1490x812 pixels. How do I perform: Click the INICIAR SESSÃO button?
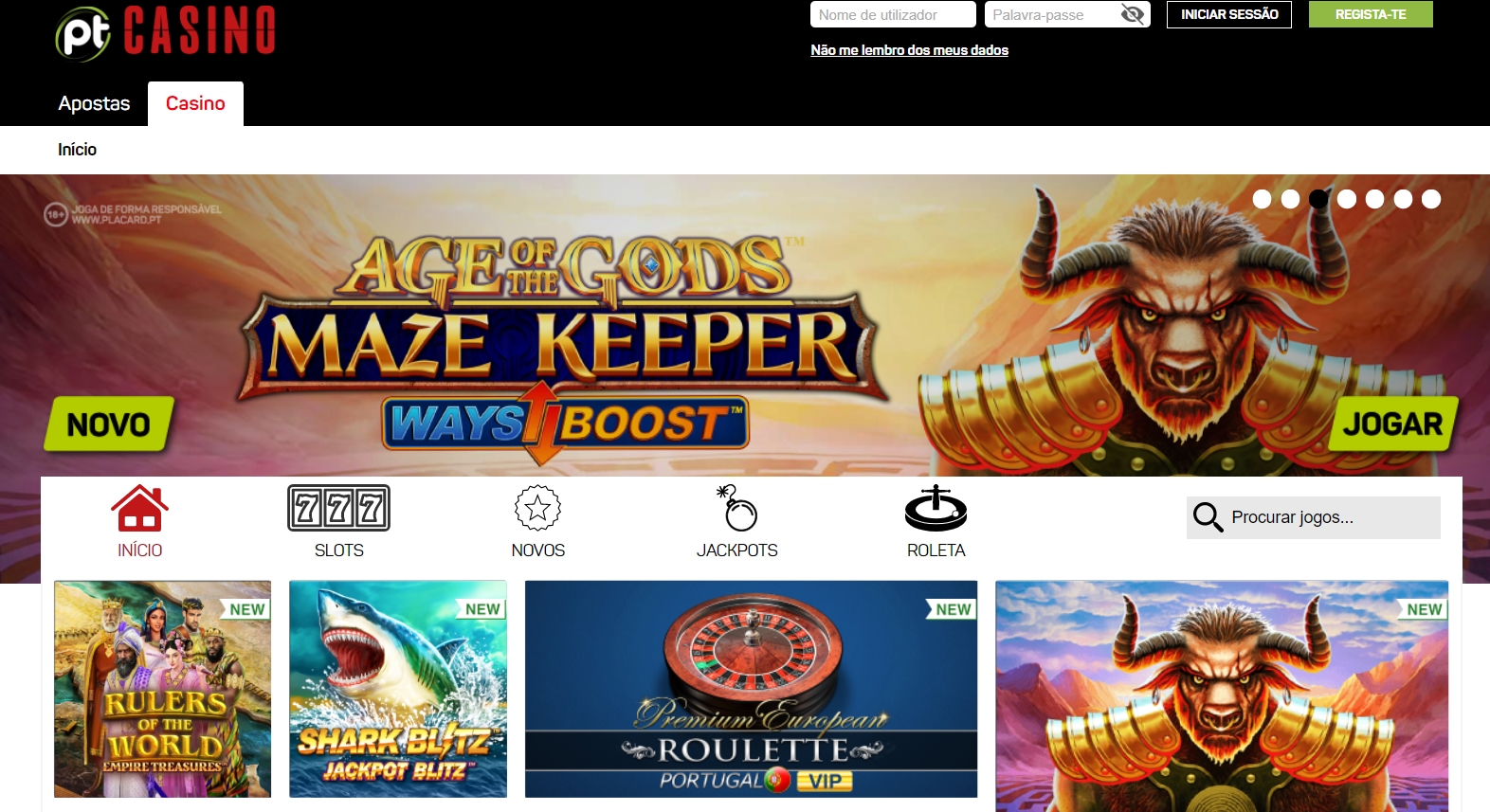[1229, 14]
